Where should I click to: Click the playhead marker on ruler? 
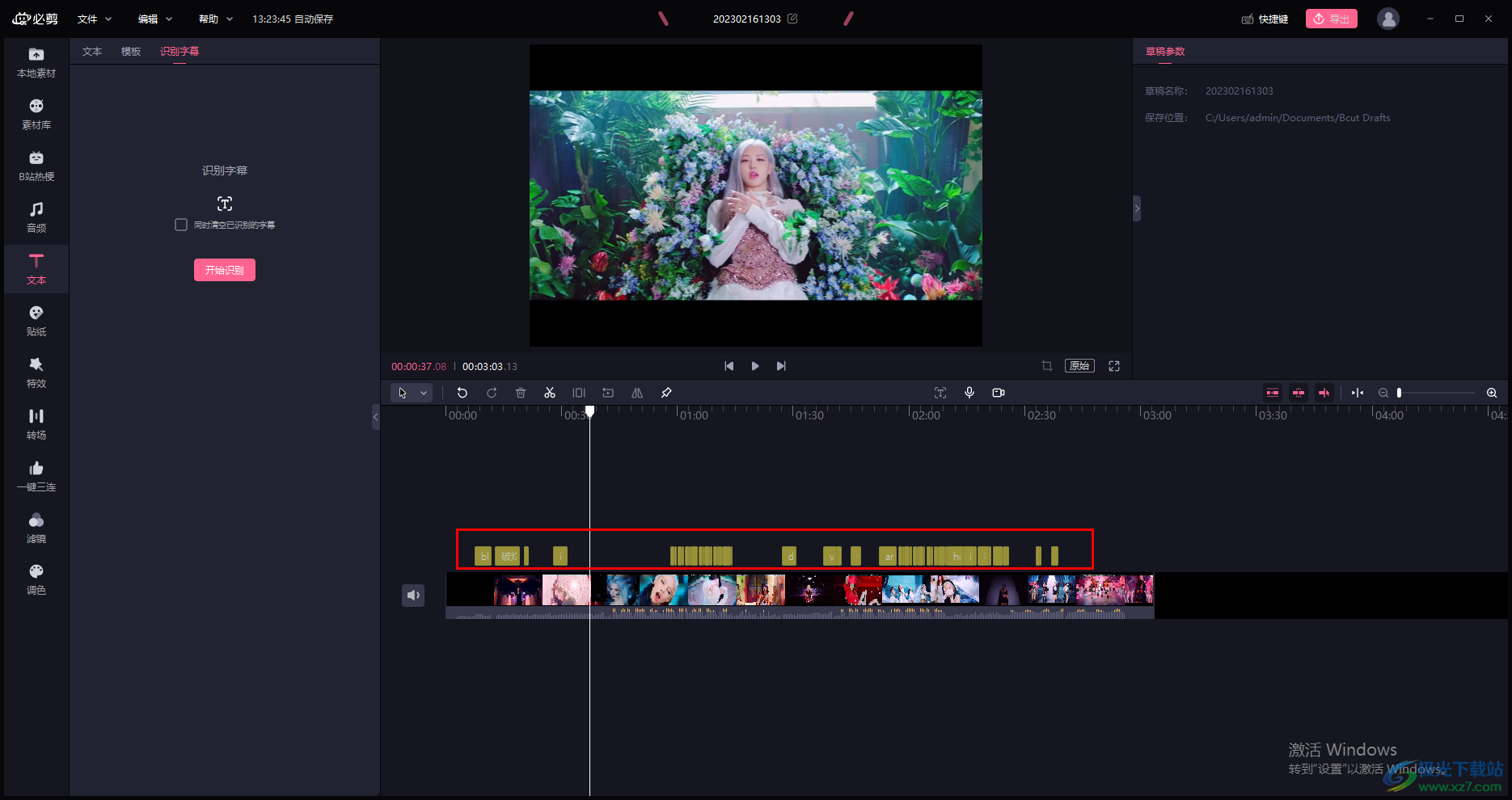coord(590,412)
